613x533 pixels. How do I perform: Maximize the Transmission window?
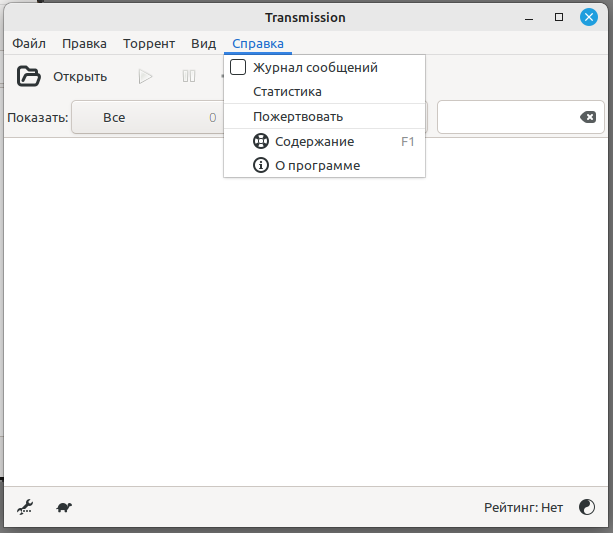[559, 17]
